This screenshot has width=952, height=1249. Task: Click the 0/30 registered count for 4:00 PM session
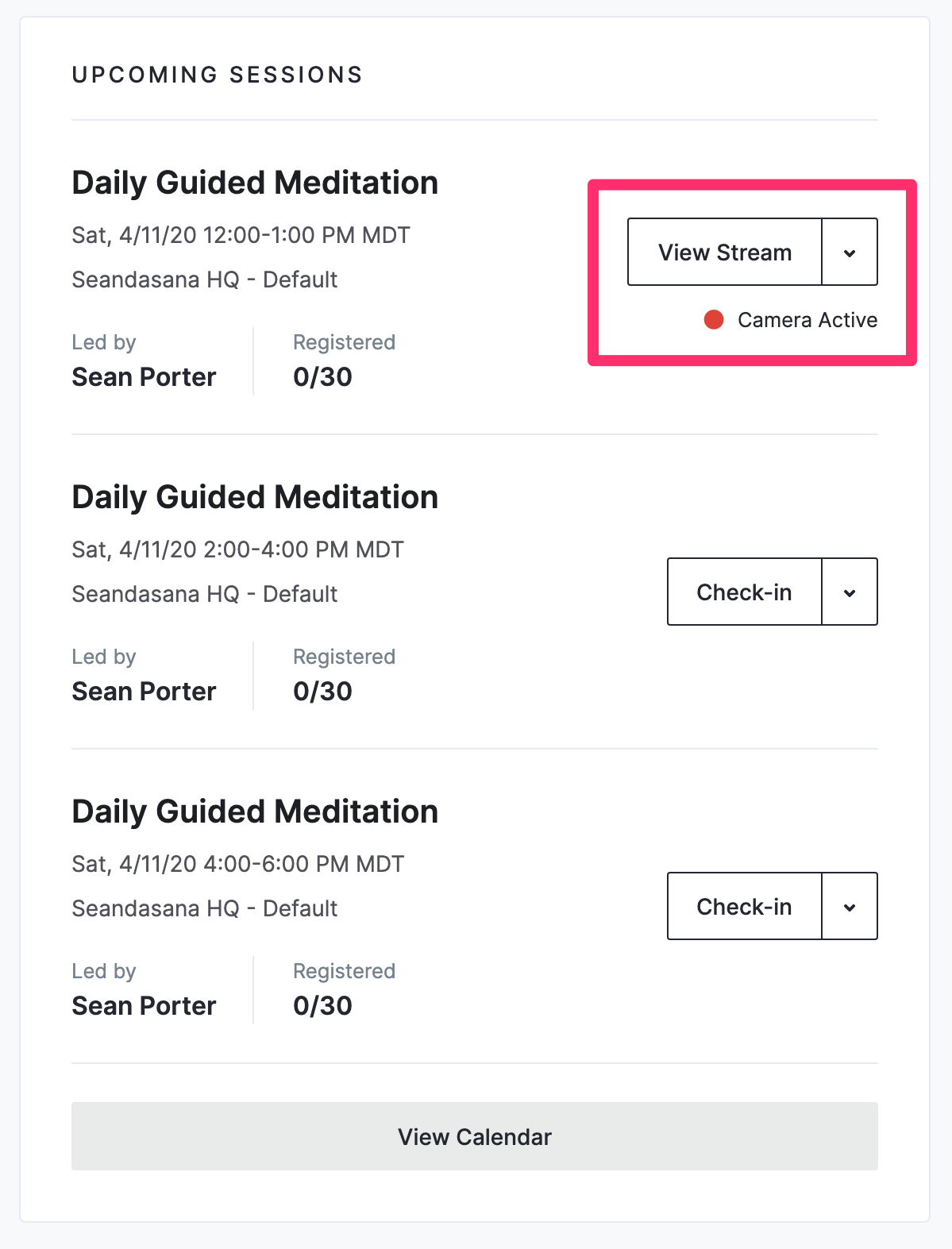pos(322,1005)
